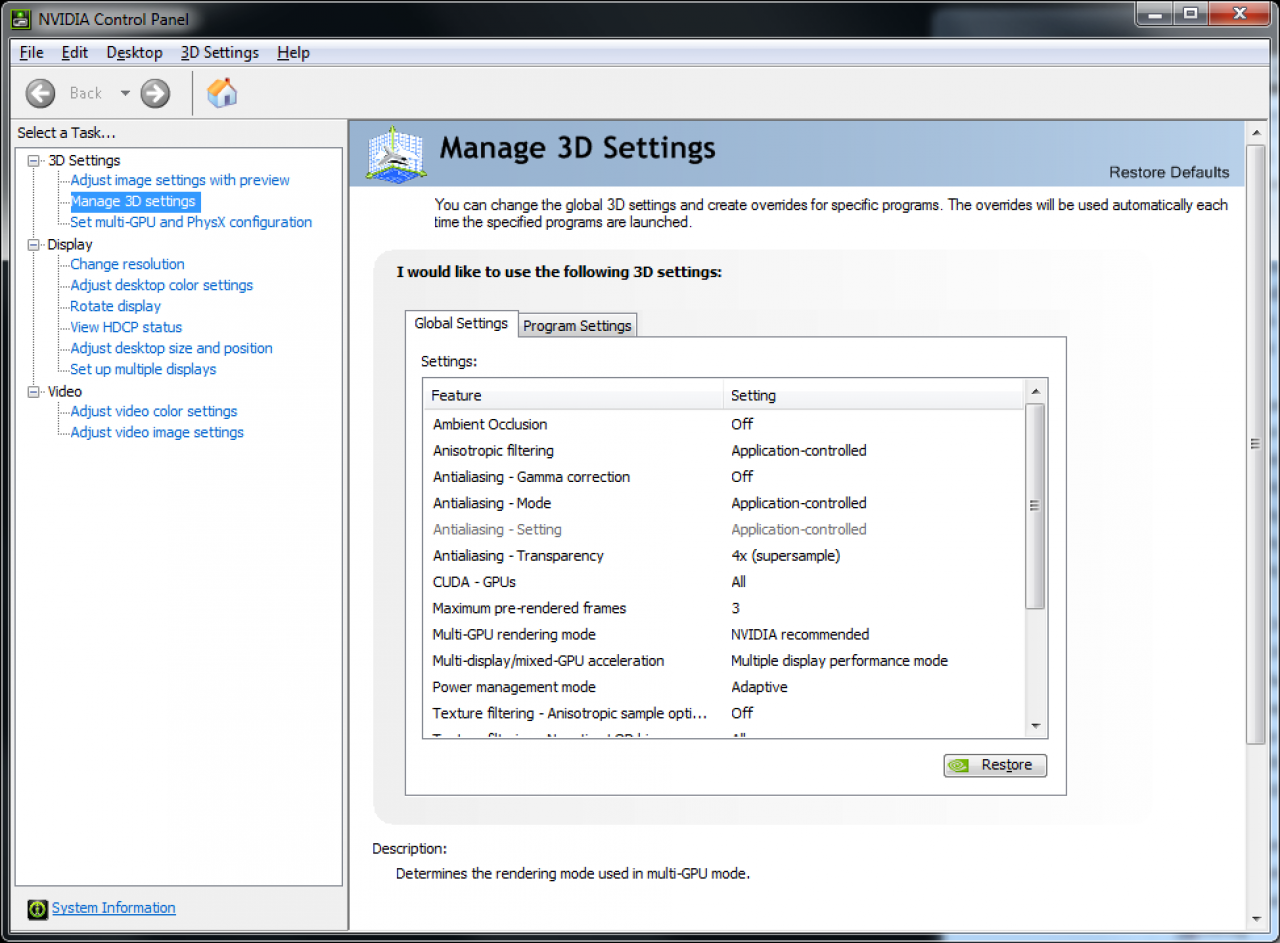
Task: Open Set multi-GPU and PhysX configuration
Action: (x=191, y=222)
